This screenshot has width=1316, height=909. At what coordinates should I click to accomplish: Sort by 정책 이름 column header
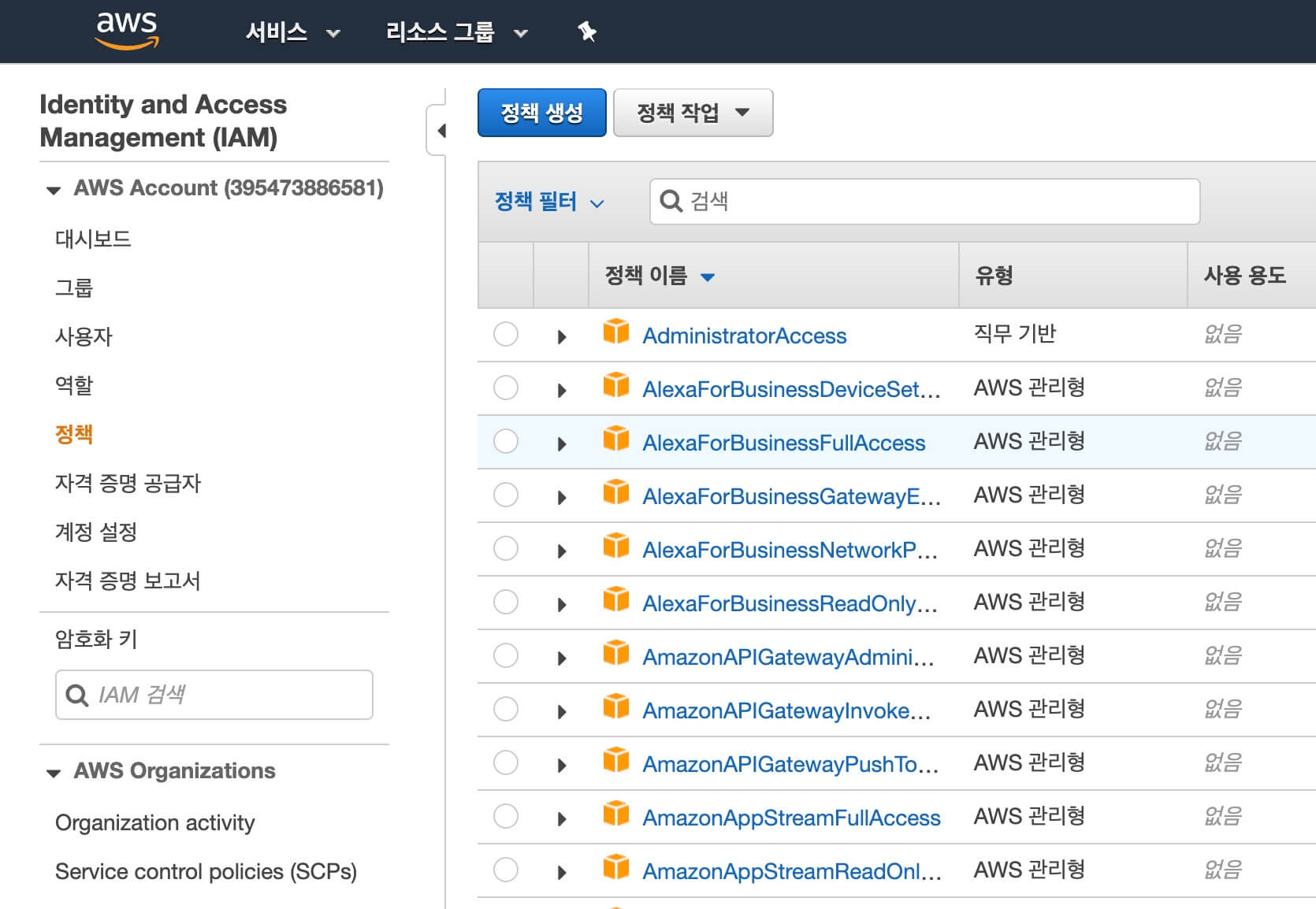(x=660, y=276)
